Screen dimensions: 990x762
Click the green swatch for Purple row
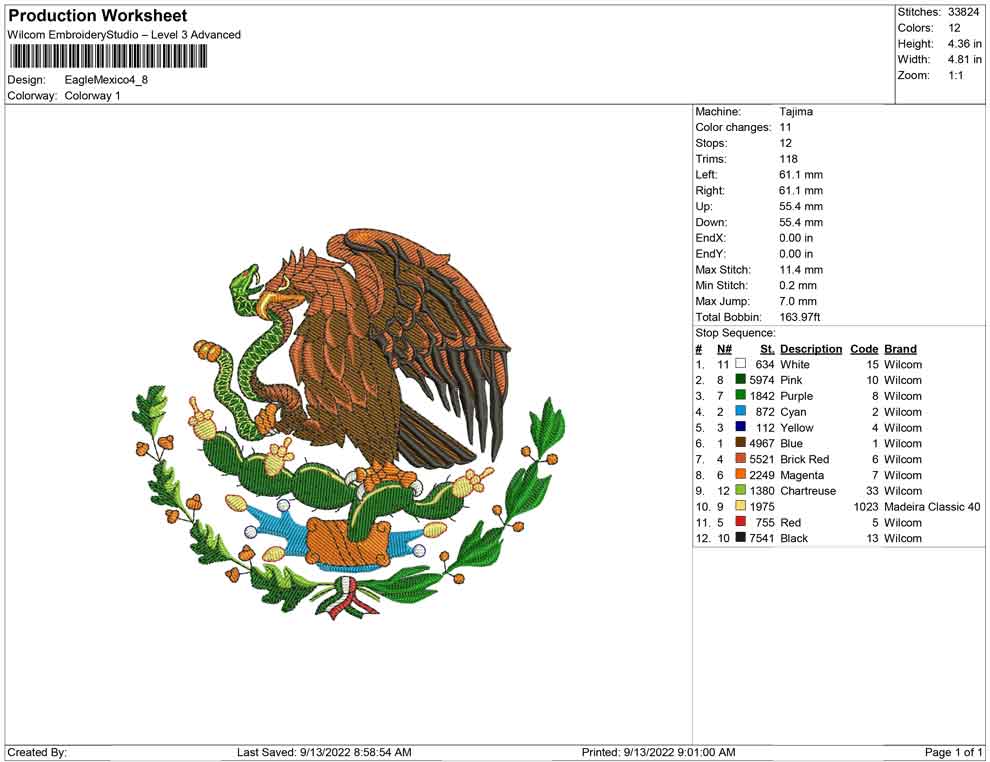click(741, 395)
